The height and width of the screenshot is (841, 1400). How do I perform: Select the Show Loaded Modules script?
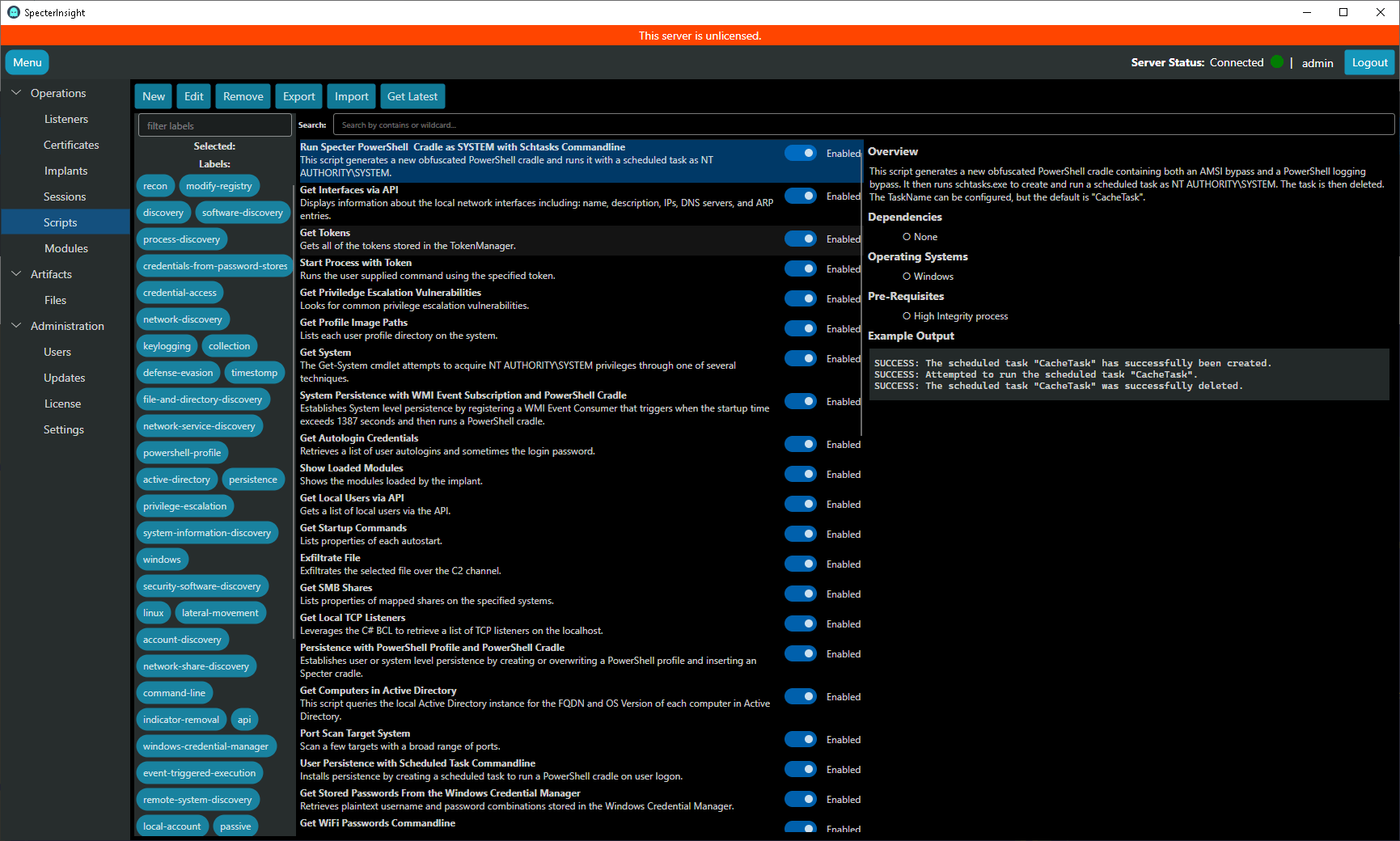tap(580, 475)
